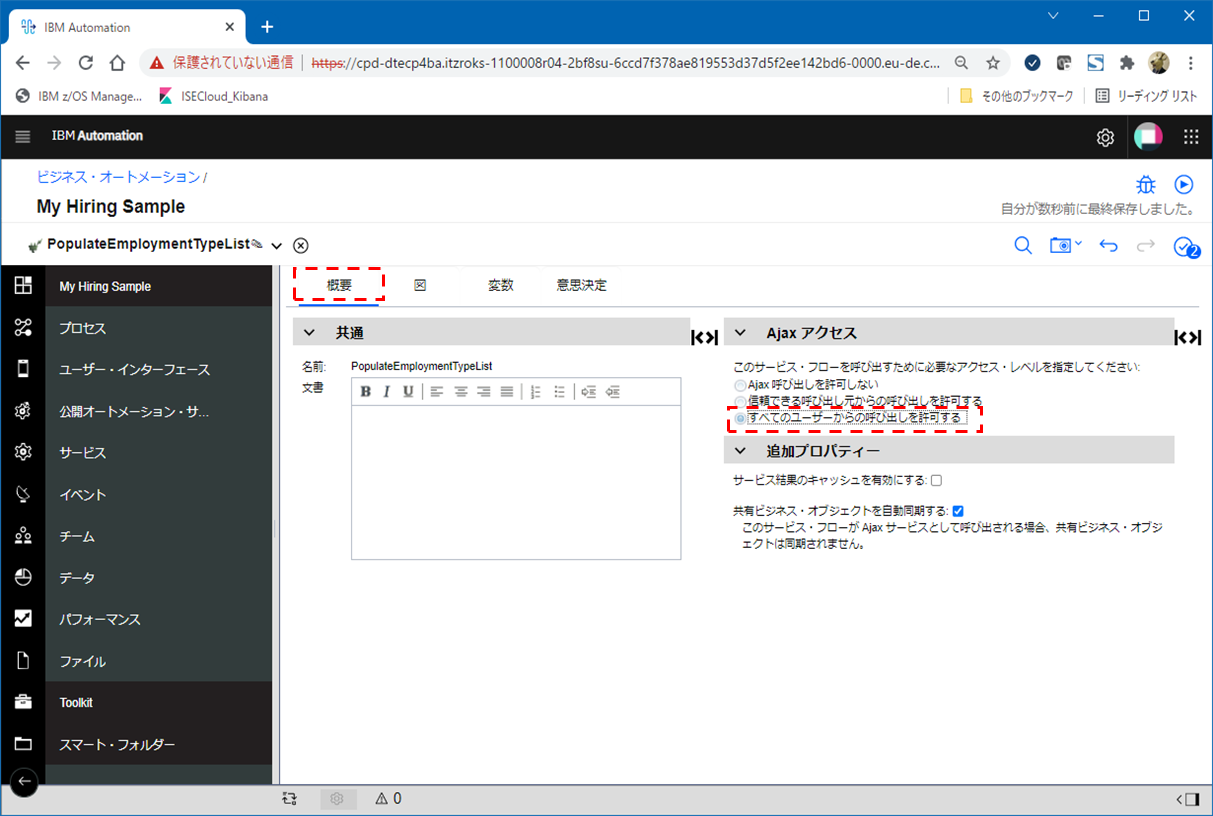Open the app switcher grid icon
Viewport: 1213px width, 816px height.
(1191, 137)
